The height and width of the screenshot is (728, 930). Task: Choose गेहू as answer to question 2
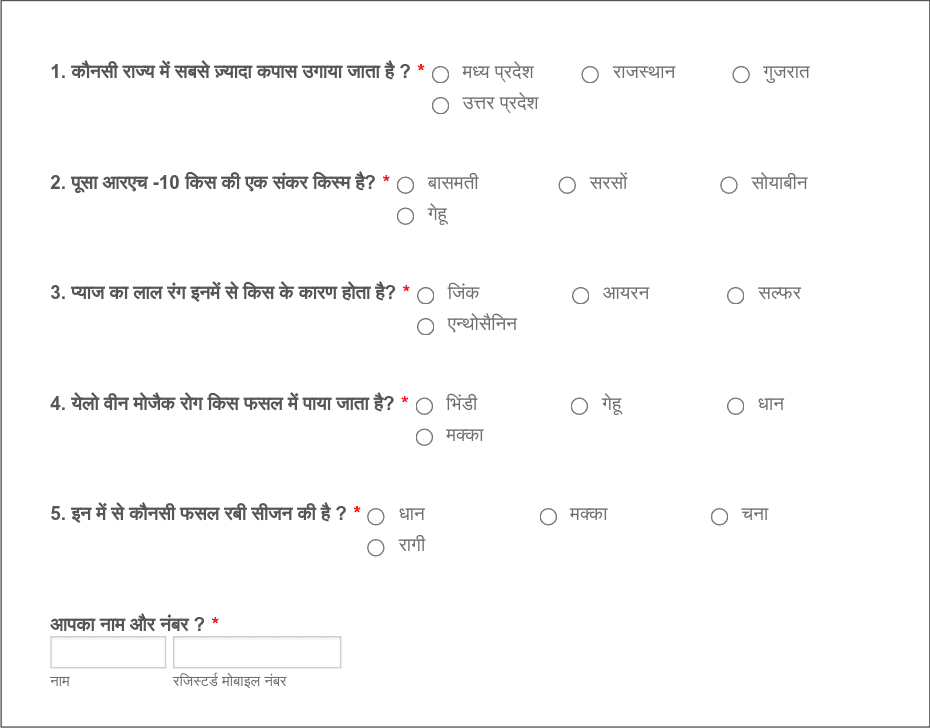click(406, 216)
